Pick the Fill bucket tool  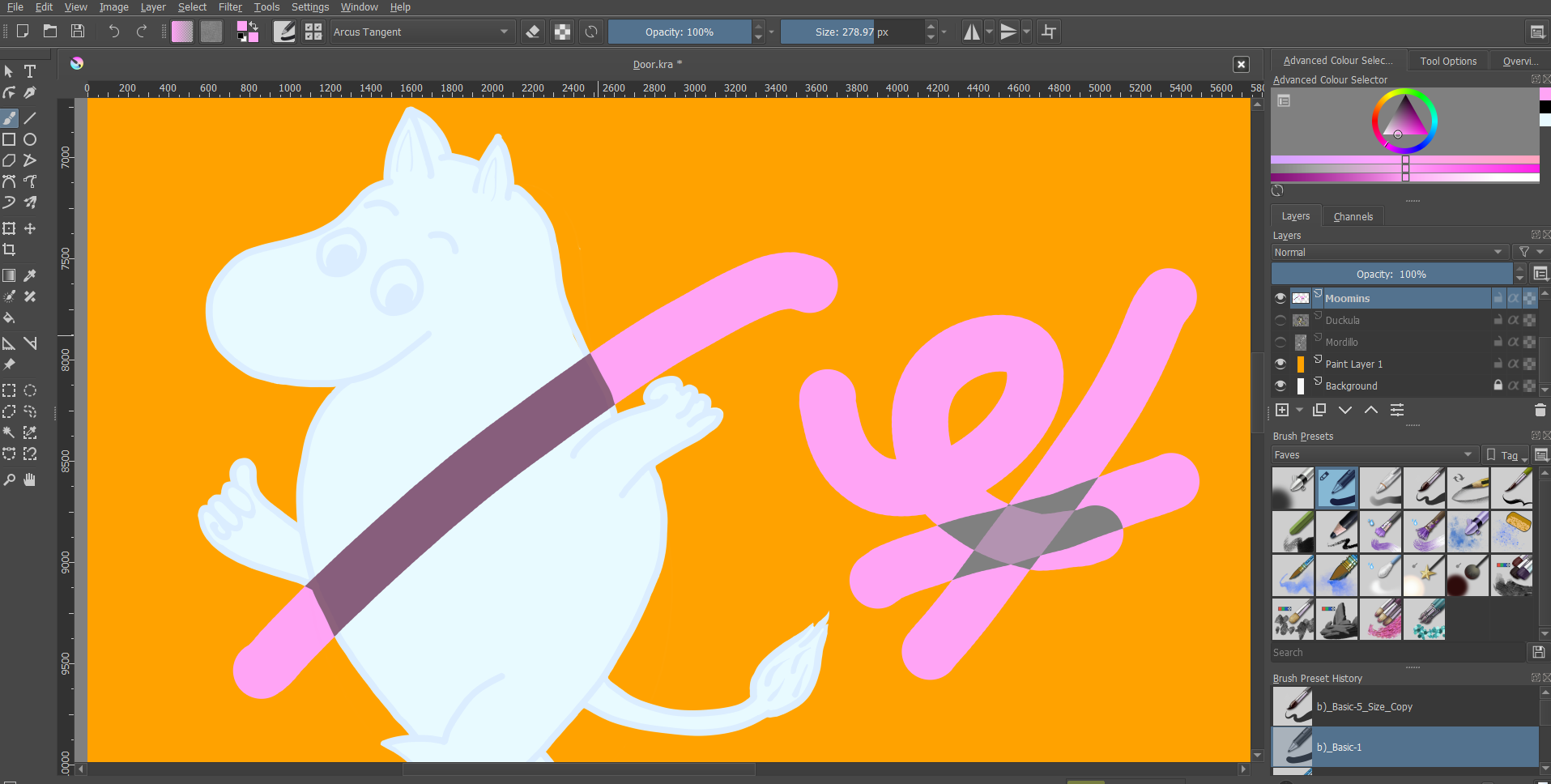[9, 318]
